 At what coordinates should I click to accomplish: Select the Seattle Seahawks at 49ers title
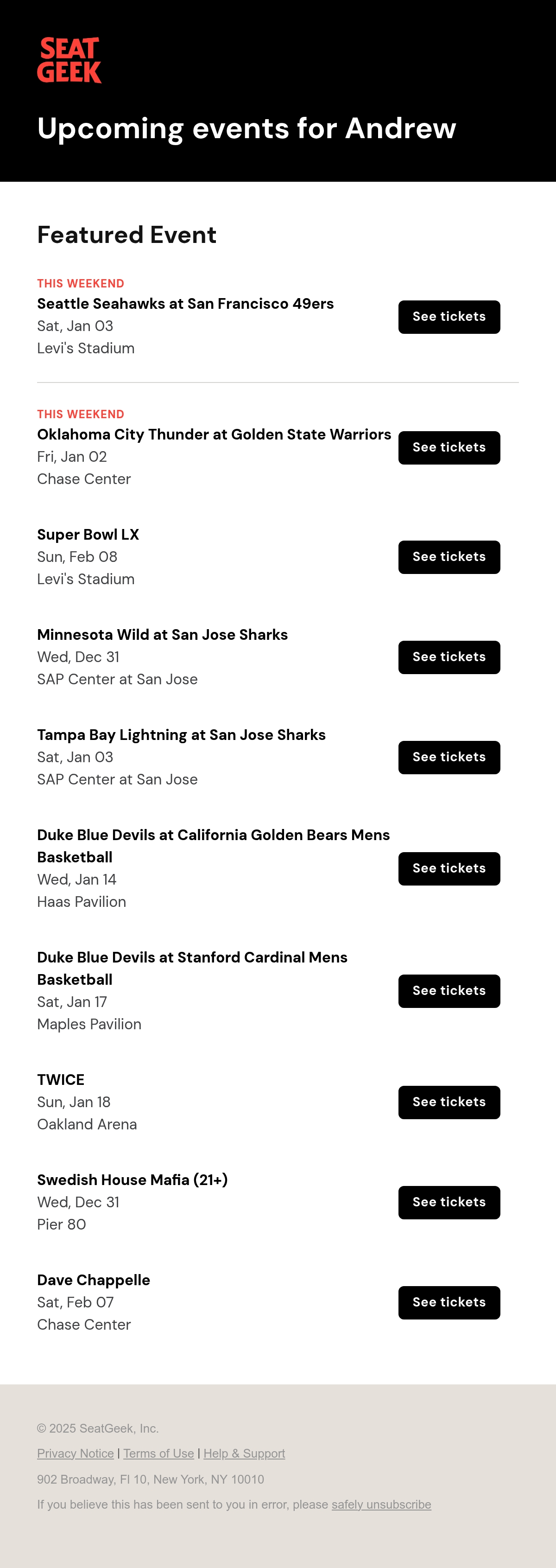pos(185,304)
